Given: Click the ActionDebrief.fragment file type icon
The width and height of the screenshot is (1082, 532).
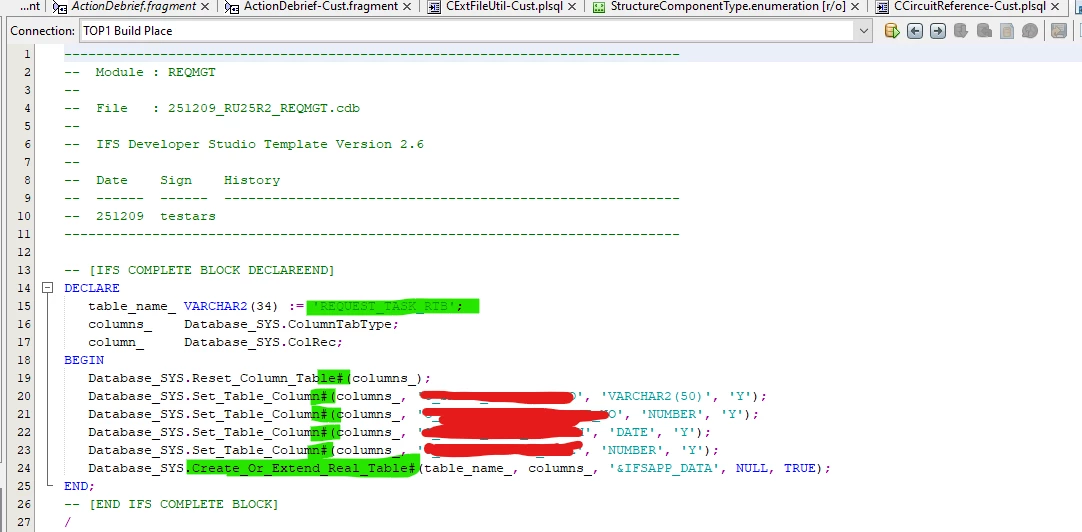Looking at the screenshot, I should point(60,7).
